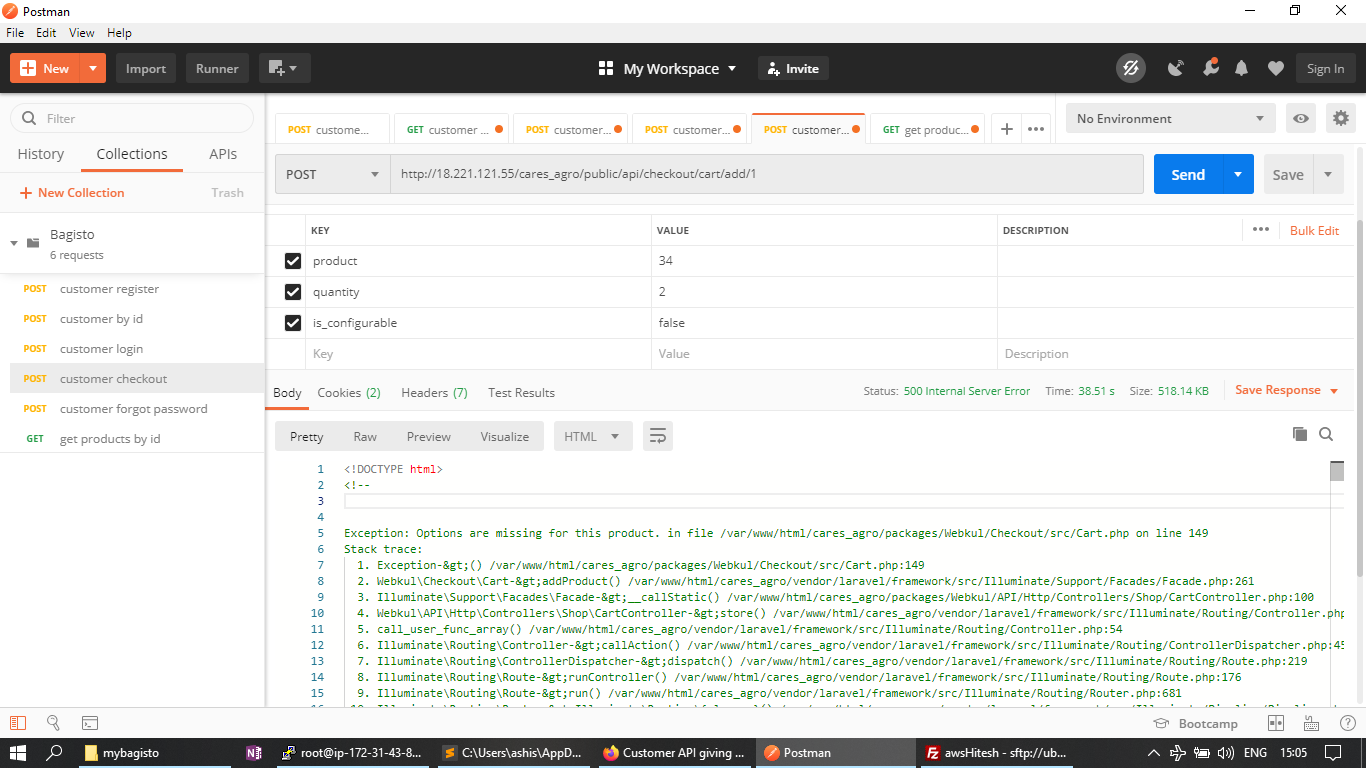Open the HTML format dropdown
The width and height of the screenshot is (1366, 768).
pos(593,436)
